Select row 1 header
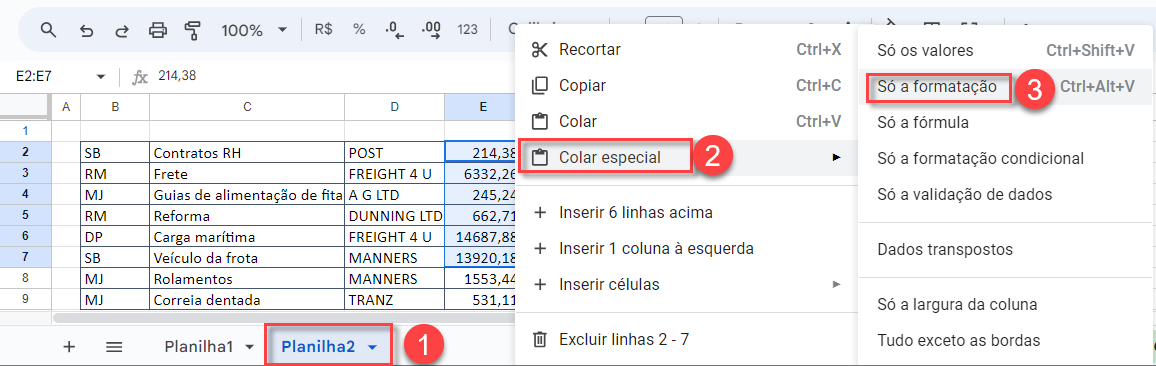The image size is (1156, 366). tap(26, 131)
